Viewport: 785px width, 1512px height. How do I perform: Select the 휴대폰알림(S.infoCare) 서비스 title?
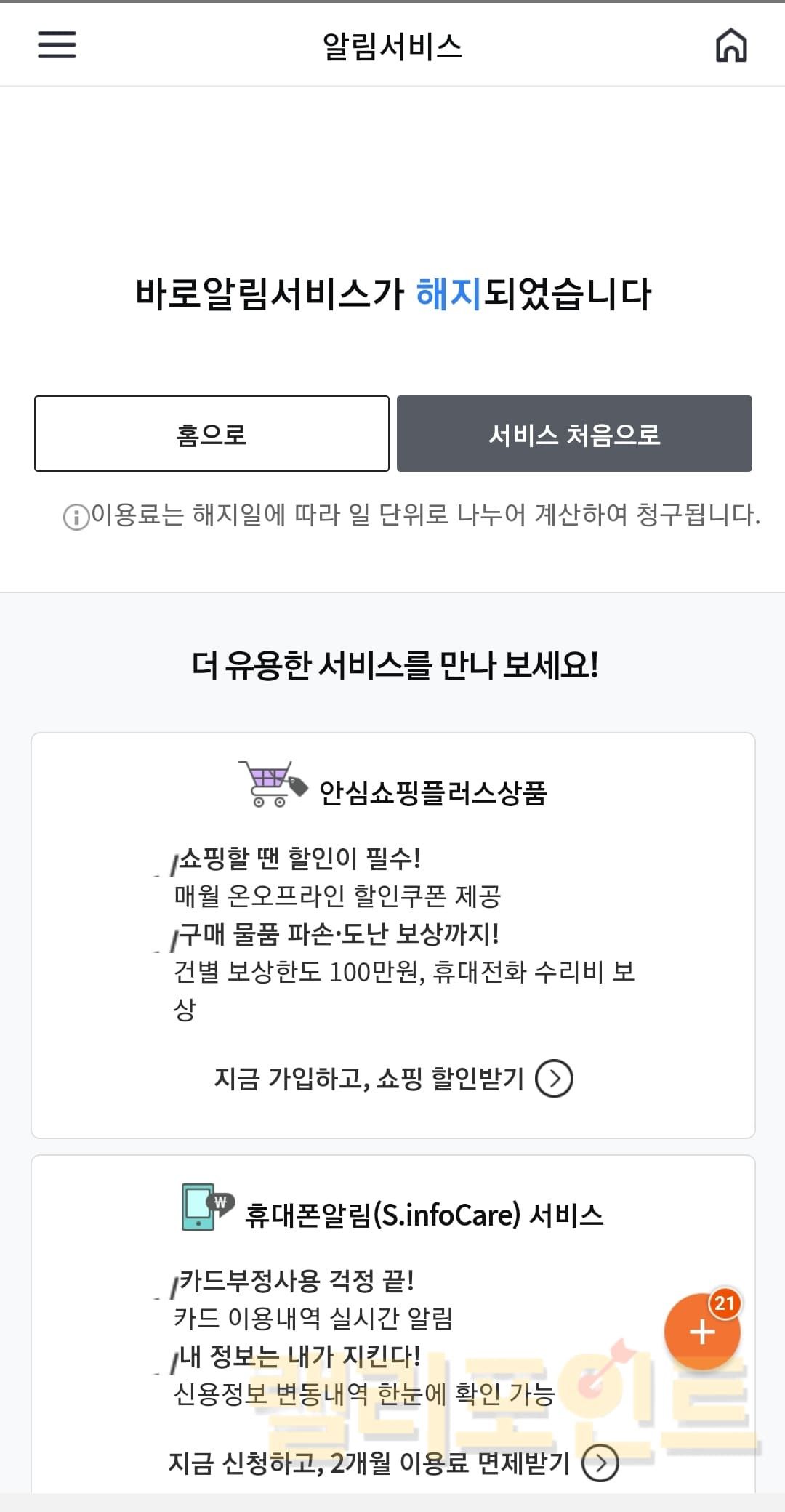pyautogui.click(x=424, y=1215)
